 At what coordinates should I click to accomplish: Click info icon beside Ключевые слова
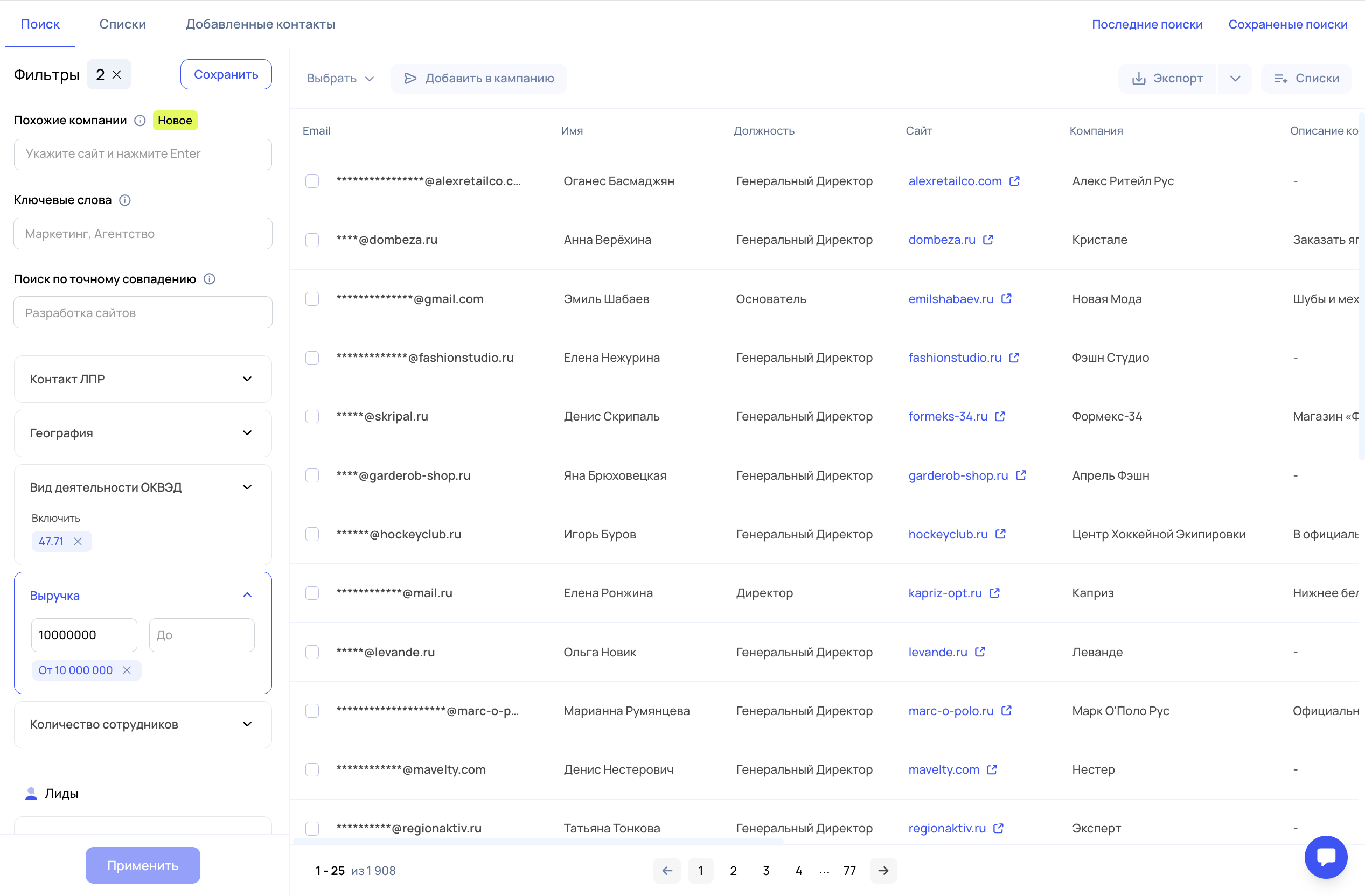click(124, 200)
